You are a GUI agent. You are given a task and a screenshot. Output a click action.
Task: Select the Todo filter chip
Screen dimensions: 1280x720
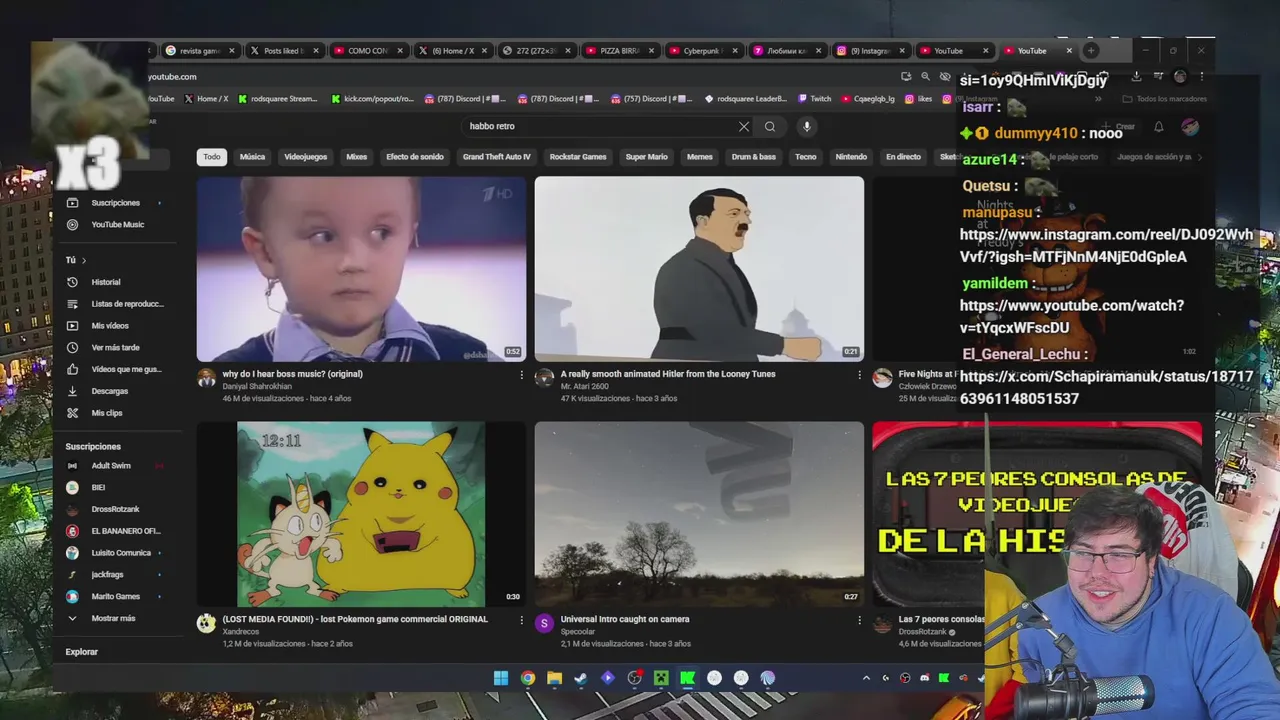coord(212,157)
